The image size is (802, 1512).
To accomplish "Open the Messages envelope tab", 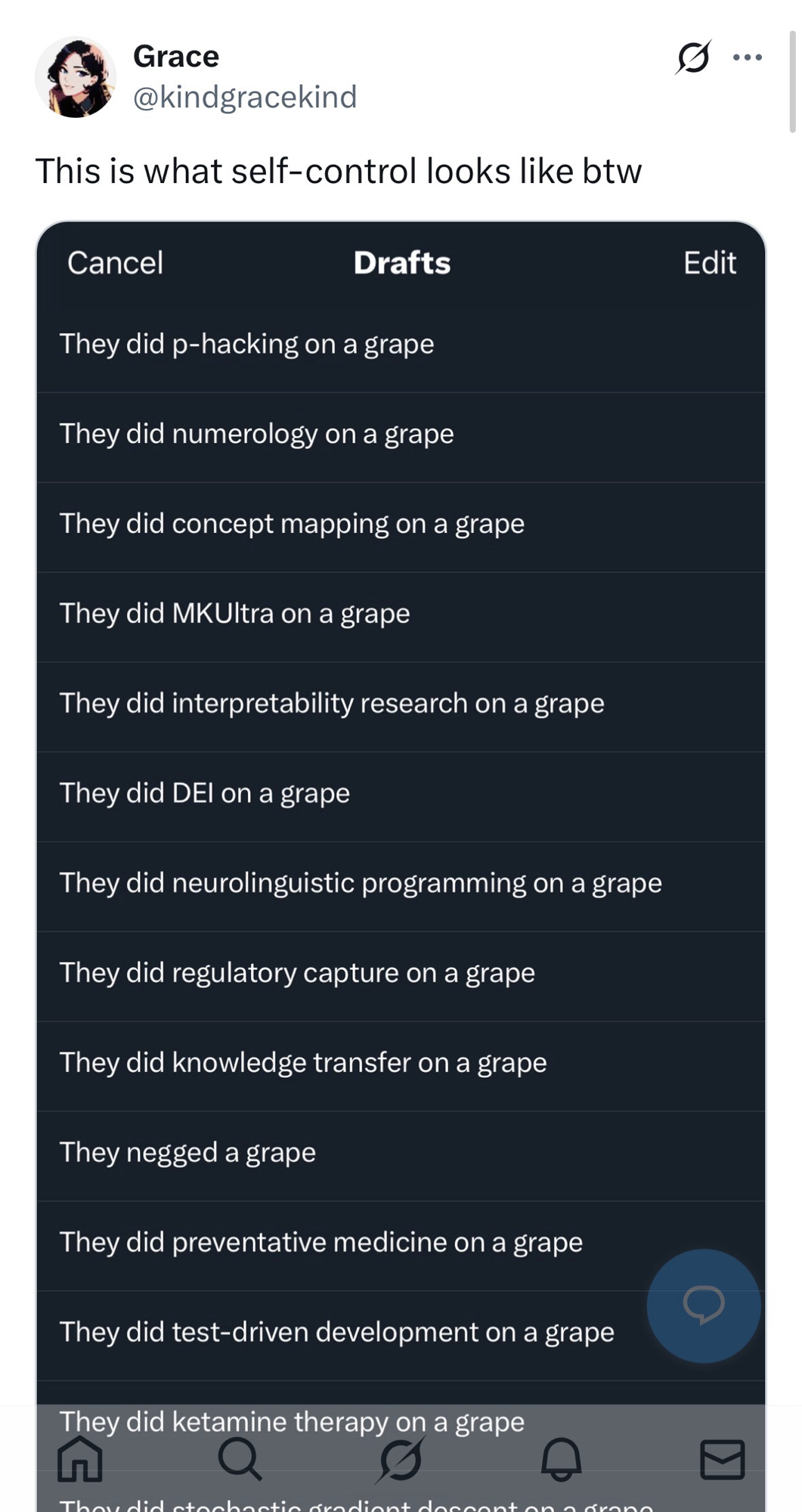I will click(722, 1458).
